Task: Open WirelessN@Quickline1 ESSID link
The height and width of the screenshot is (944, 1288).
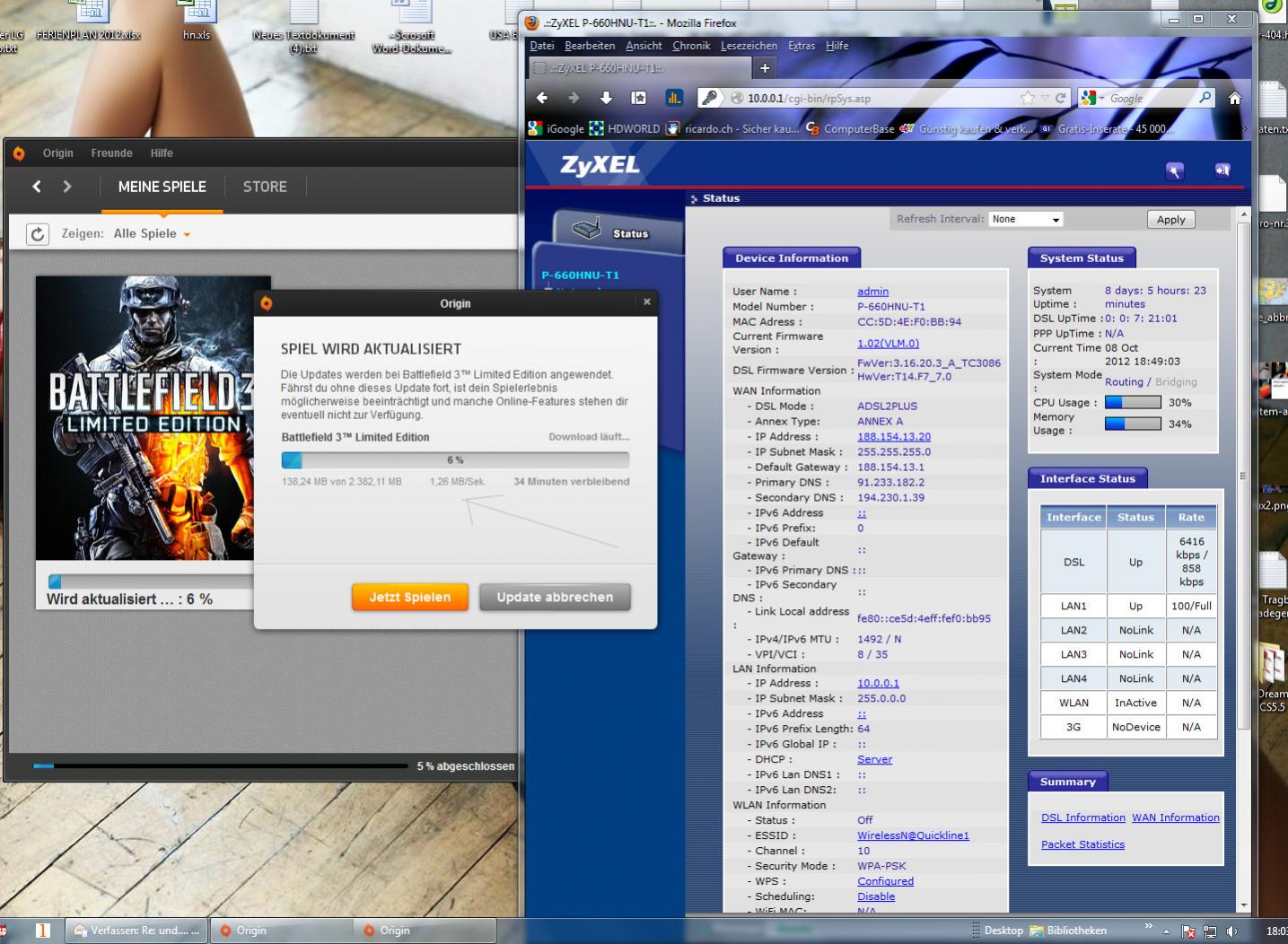Action: [913, 835]
